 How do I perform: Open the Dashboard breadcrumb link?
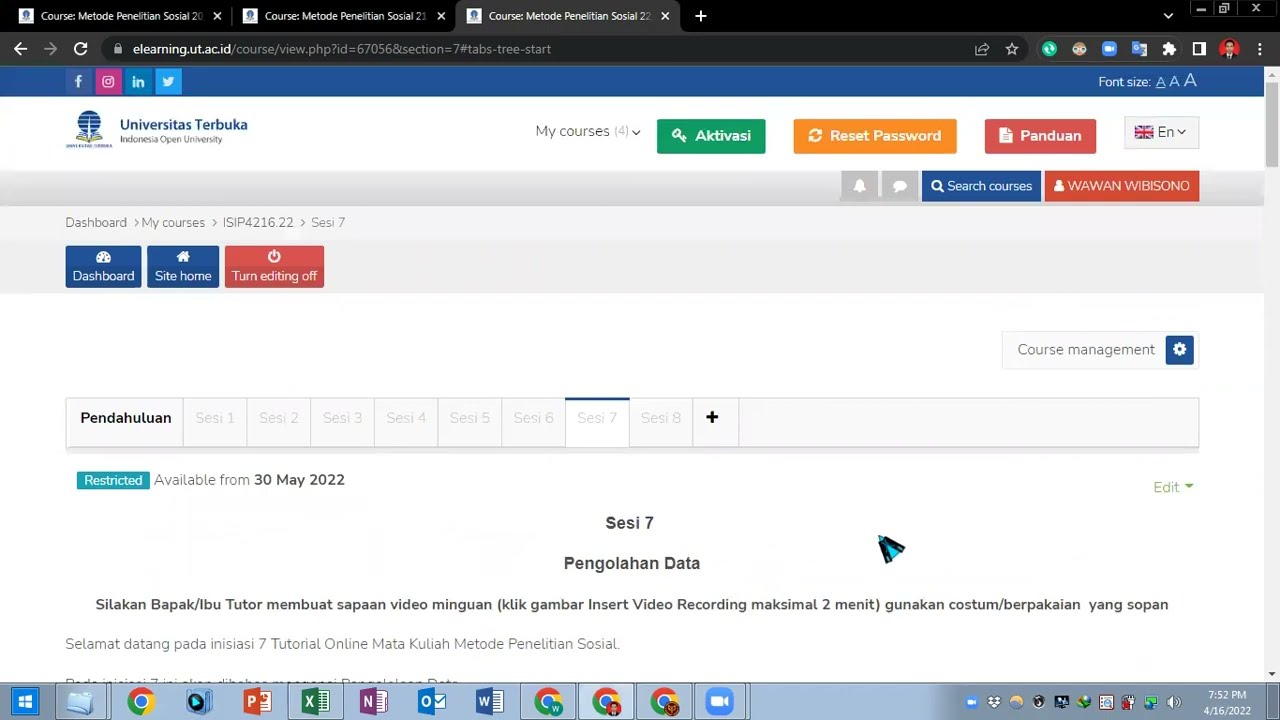[96, 223]
